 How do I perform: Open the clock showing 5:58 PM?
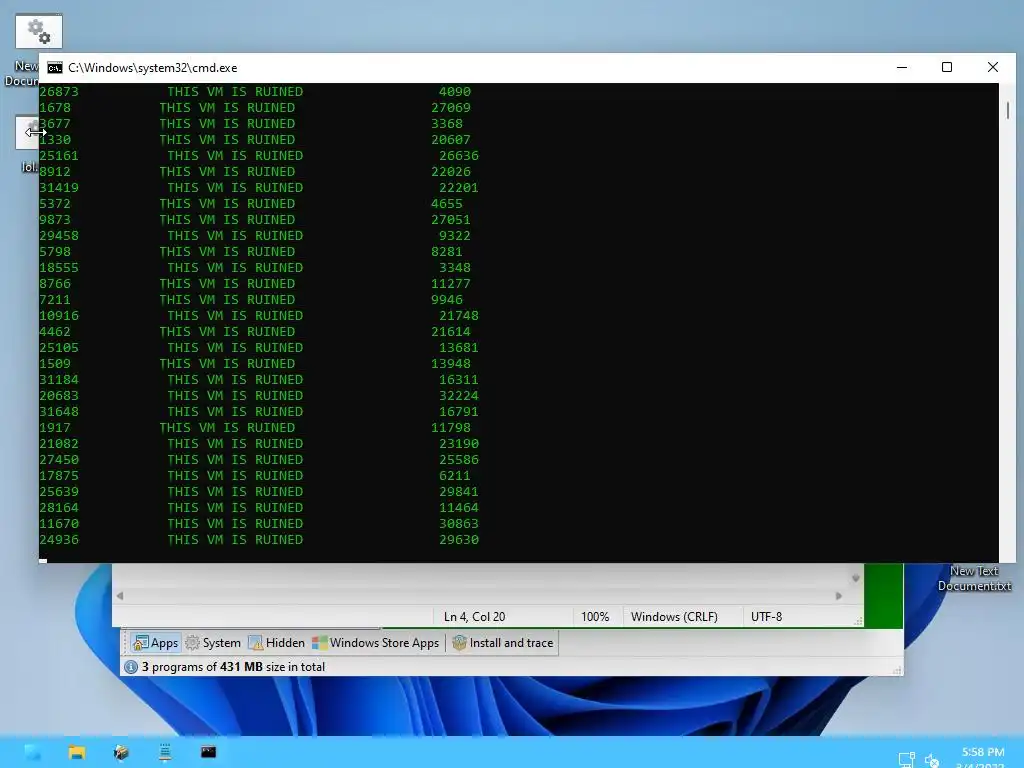click(x=983, y=752)
